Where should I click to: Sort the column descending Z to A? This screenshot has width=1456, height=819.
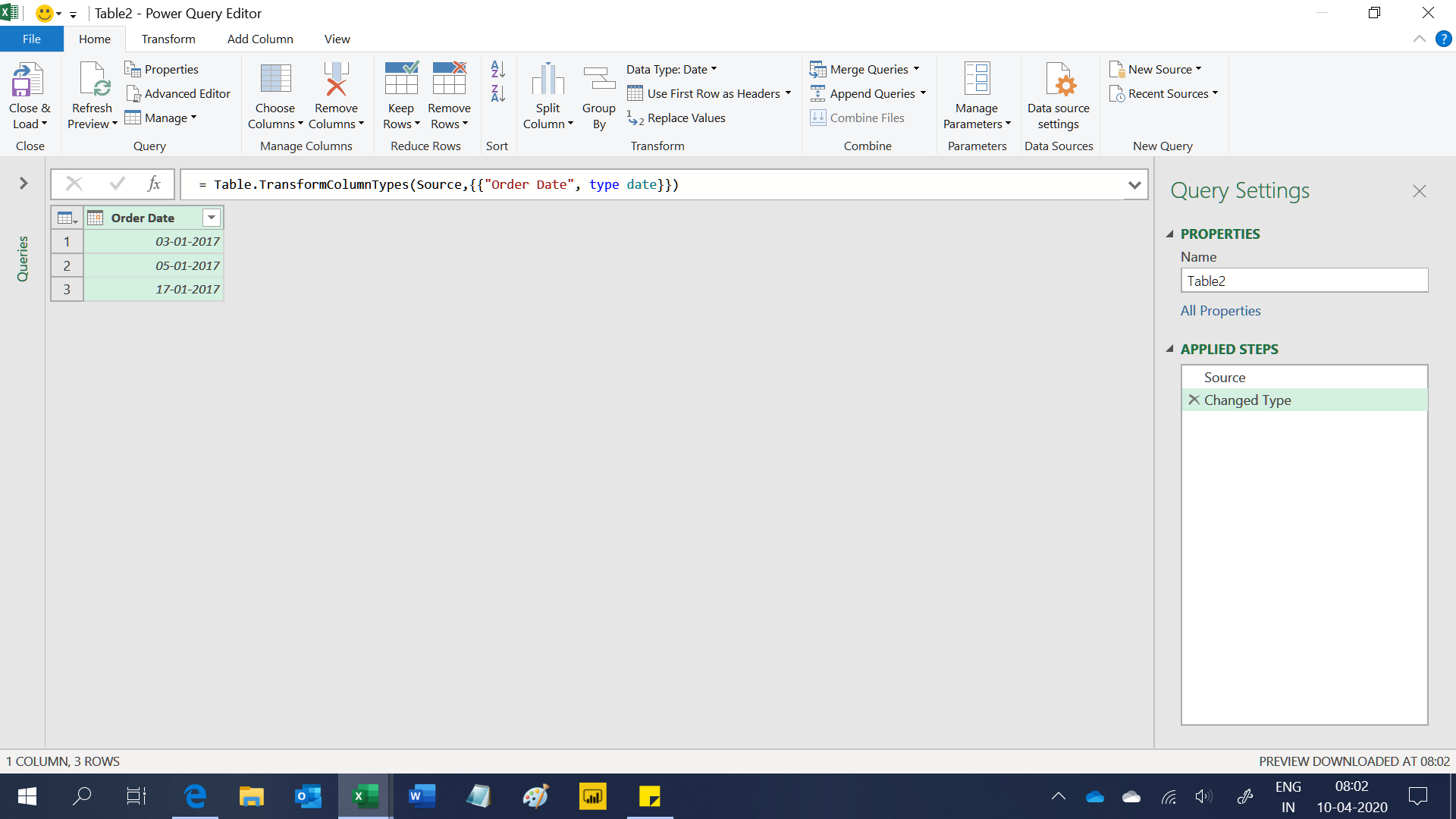pos(497,93)
